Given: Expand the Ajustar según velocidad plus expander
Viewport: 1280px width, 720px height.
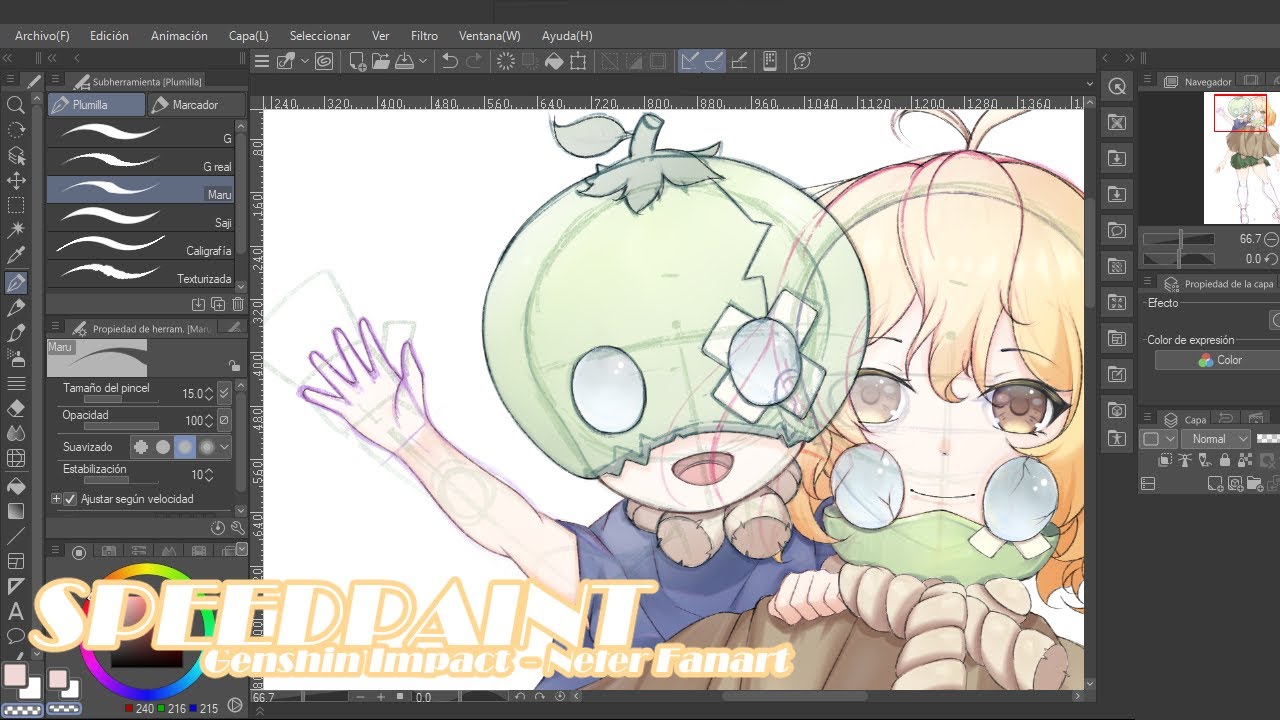Looking at the screenshot, I should click(x=56, y=499).
